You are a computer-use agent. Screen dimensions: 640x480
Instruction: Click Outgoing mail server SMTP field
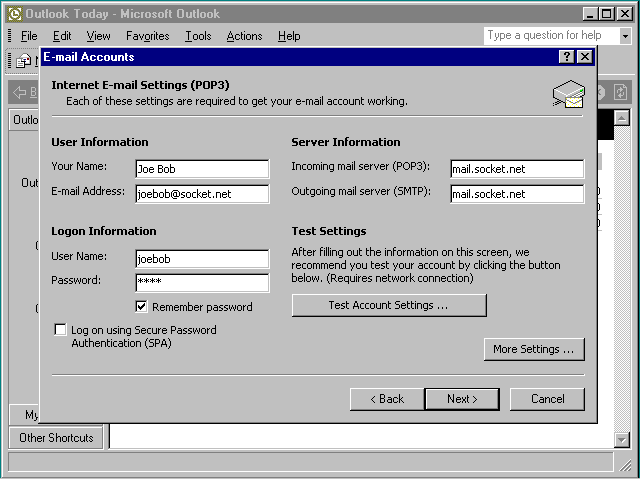[517, 193]
